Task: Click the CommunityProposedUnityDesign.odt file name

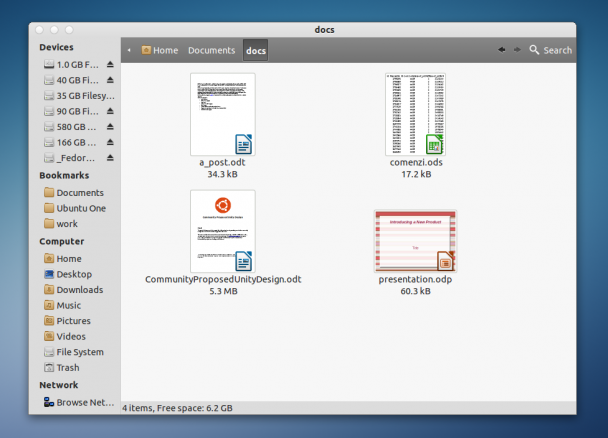Action: click(x=223, y=279)
